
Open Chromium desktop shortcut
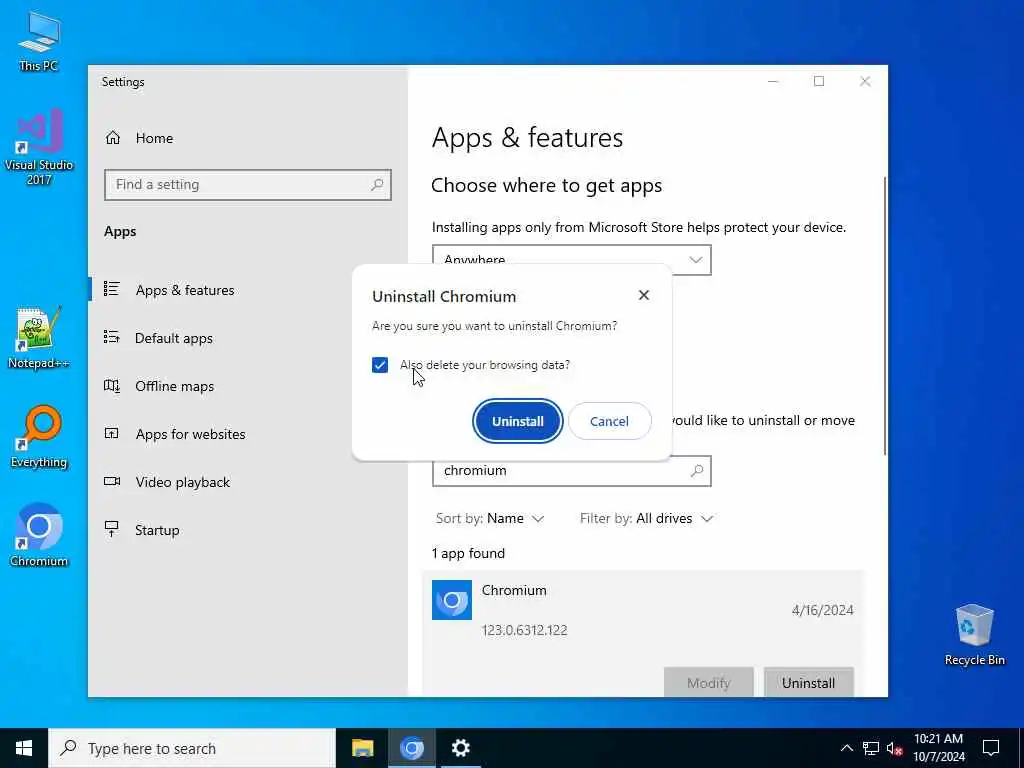click(39, 536)
